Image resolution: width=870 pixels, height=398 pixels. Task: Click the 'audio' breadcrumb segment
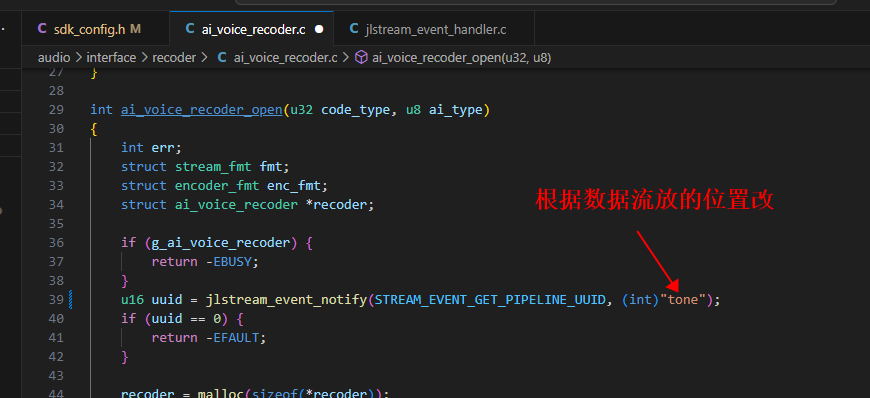coord(54,57)
